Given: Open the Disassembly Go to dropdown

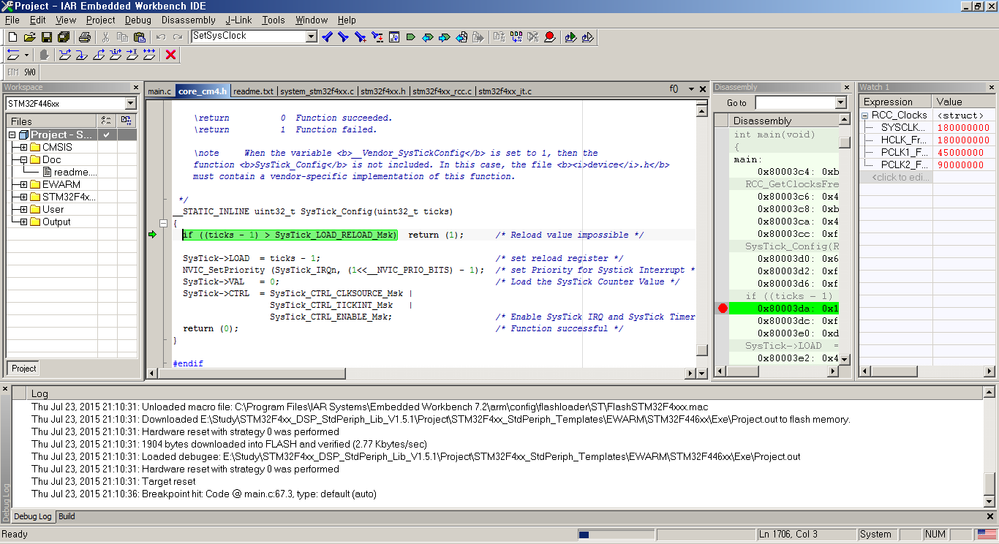Looking at the screenshot, I should (840, 103).
